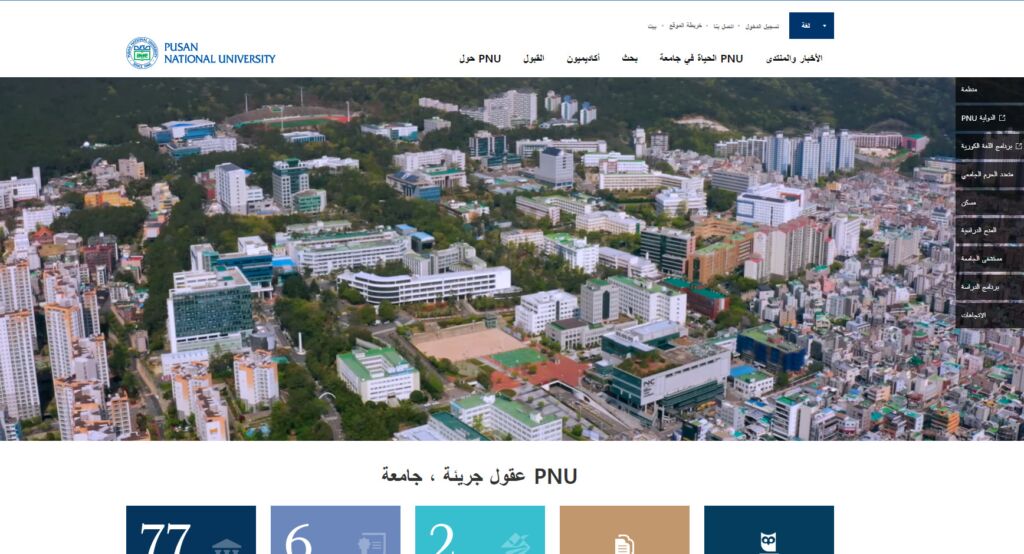The width and height of the screenshot is (1024, 554).
Task: Open the لغة language dropdown
Action: tap(810, 26)
